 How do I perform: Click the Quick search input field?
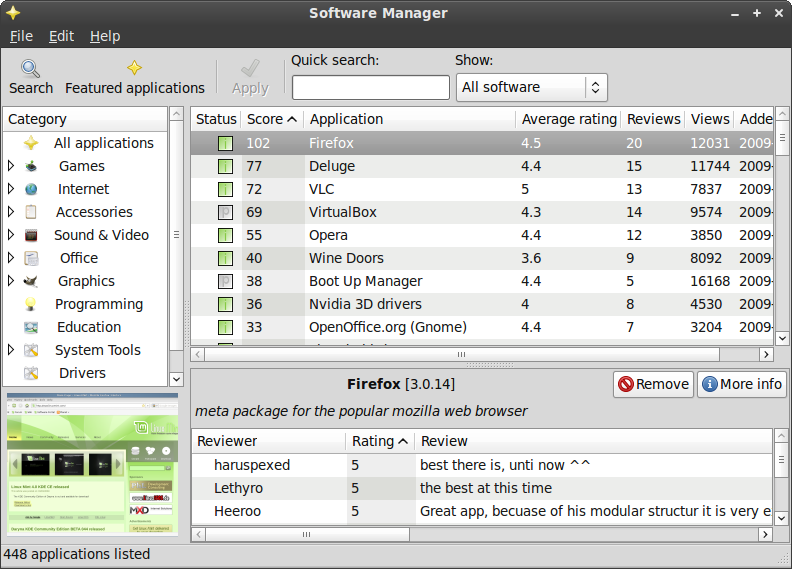click(371, 88)
